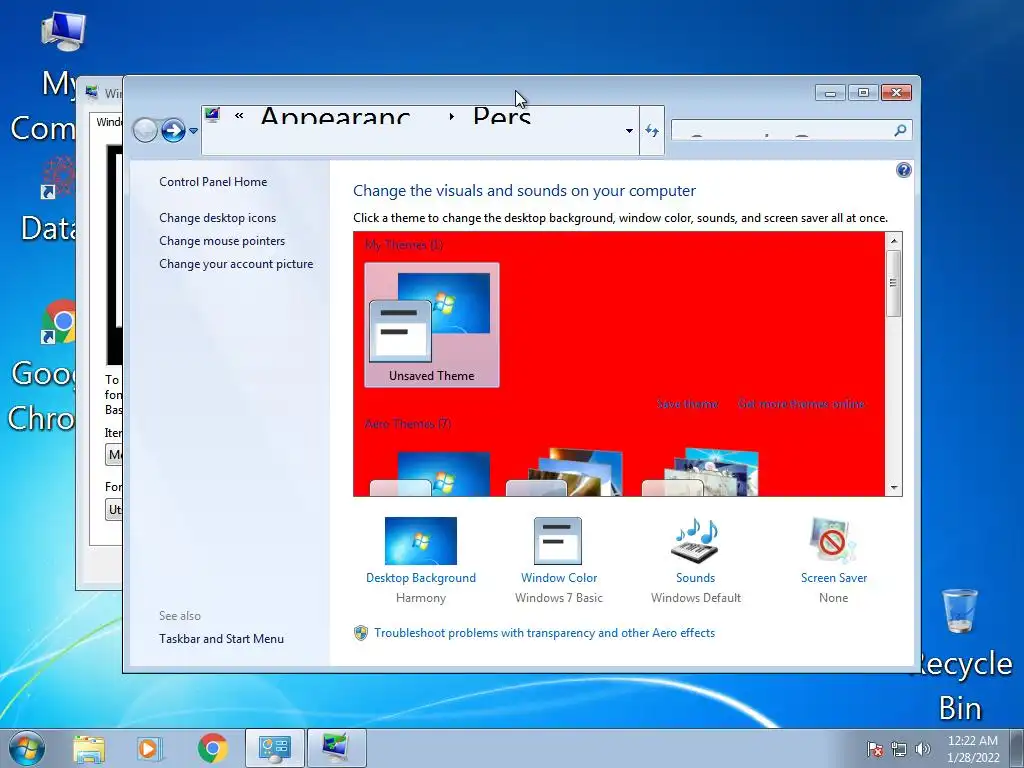The height and width of the screenshot is (768, 1024).
Task: Open the recent pages dropdown arrow
Action: tap(193, 131)
